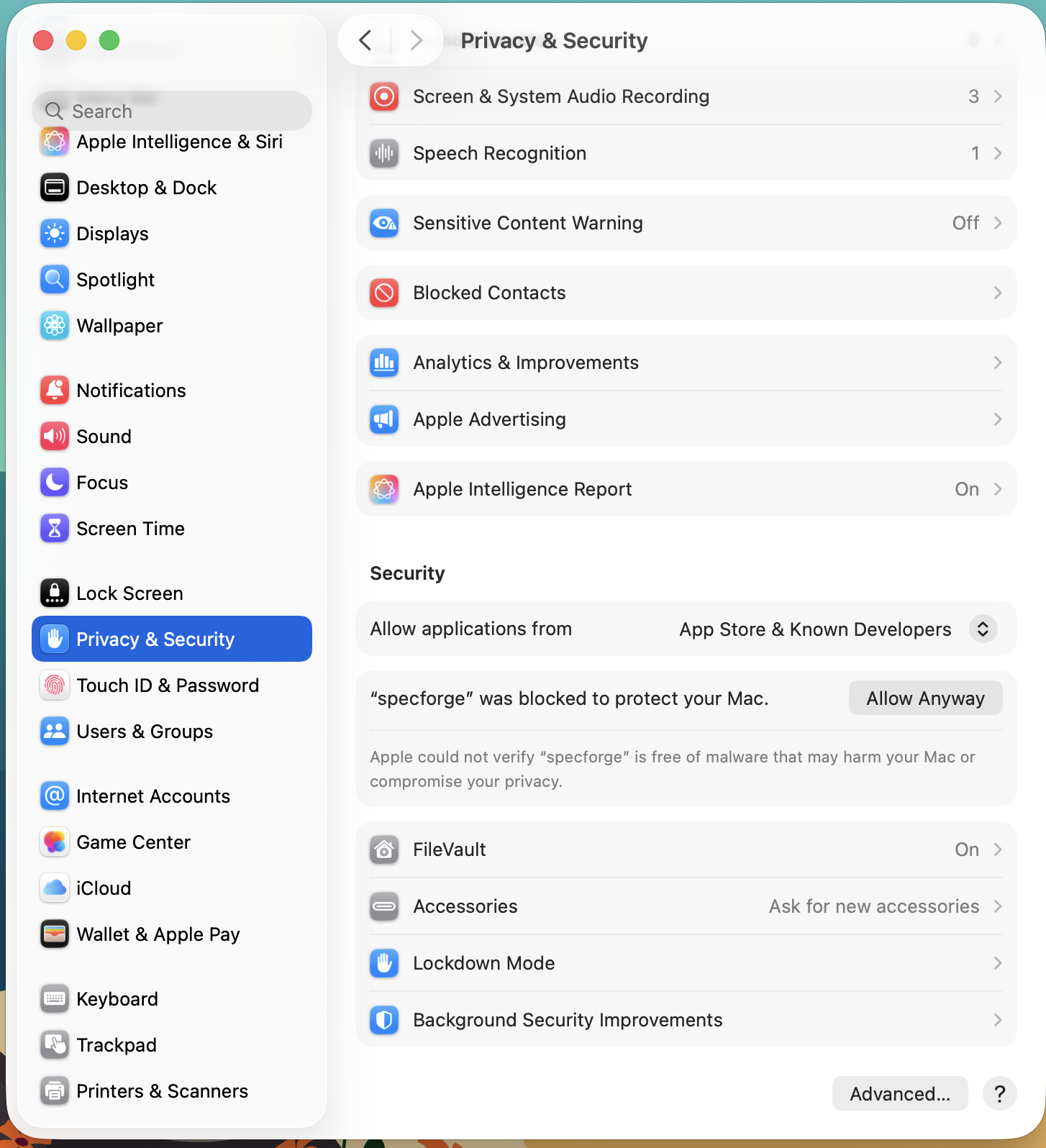Open the Sensitive Content Warning Off setting
Image resolution: width=1046 pixels, height=1148 pixels.
tap(965, 223)
